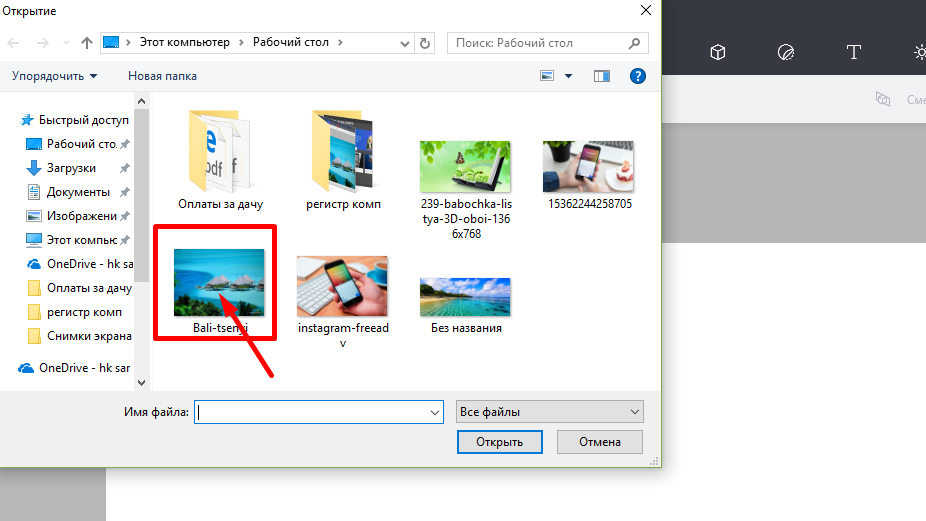Open recent locations dropdown next to Forward
The height and width of the screenshot is (521, 926).
66,43
